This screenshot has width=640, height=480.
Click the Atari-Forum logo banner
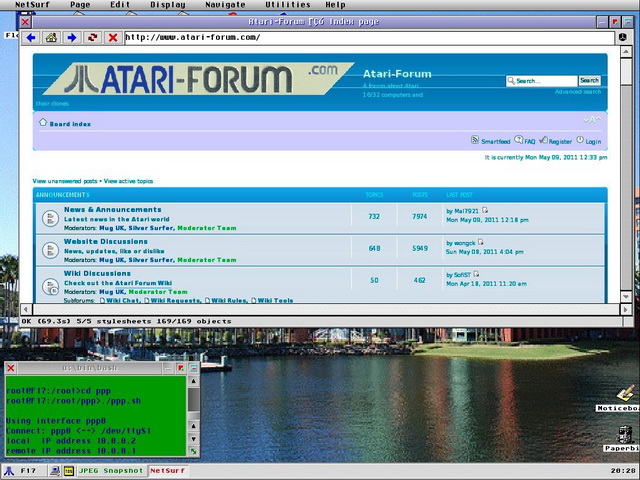point(198,78)
